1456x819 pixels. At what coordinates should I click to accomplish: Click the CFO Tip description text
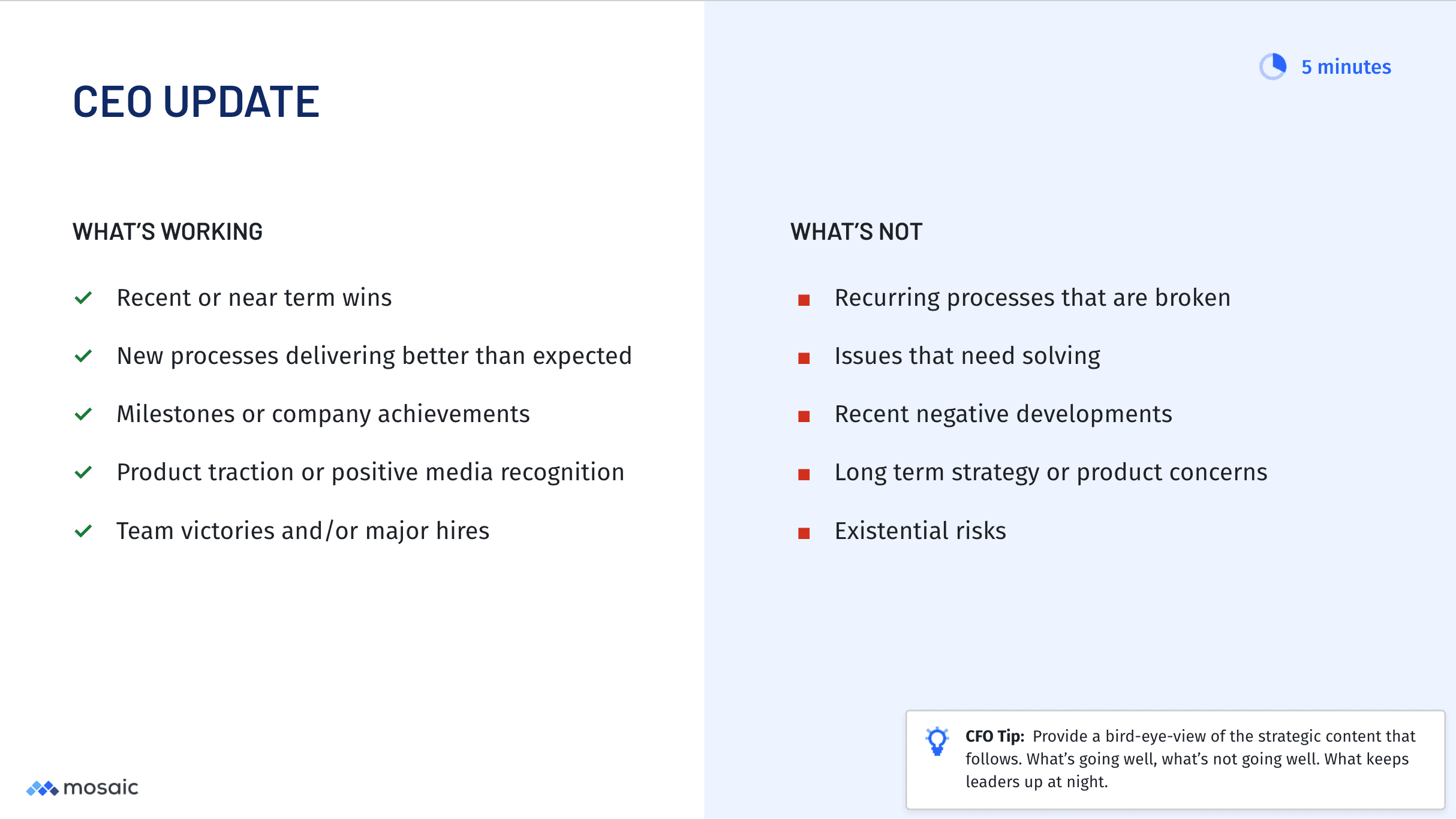tap(1190, 759)
